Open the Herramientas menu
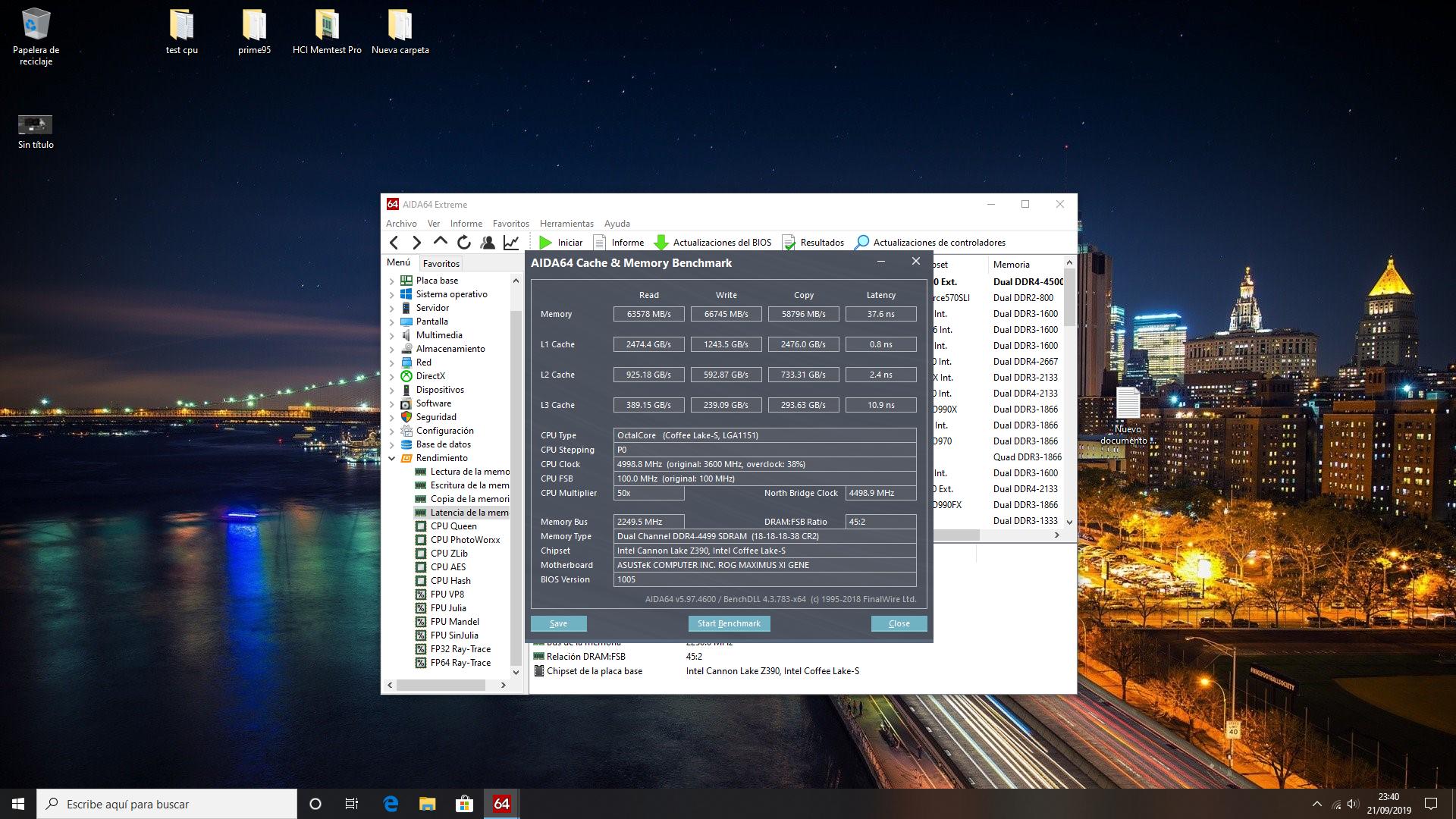 566,224
